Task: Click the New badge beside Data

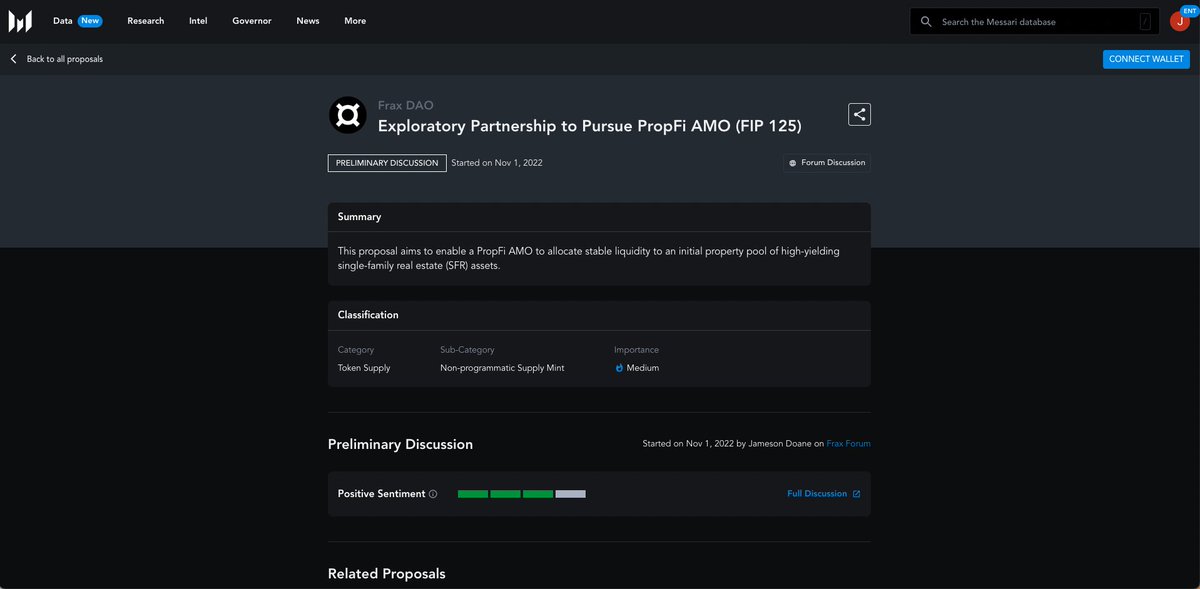Action: pos(90,21)
